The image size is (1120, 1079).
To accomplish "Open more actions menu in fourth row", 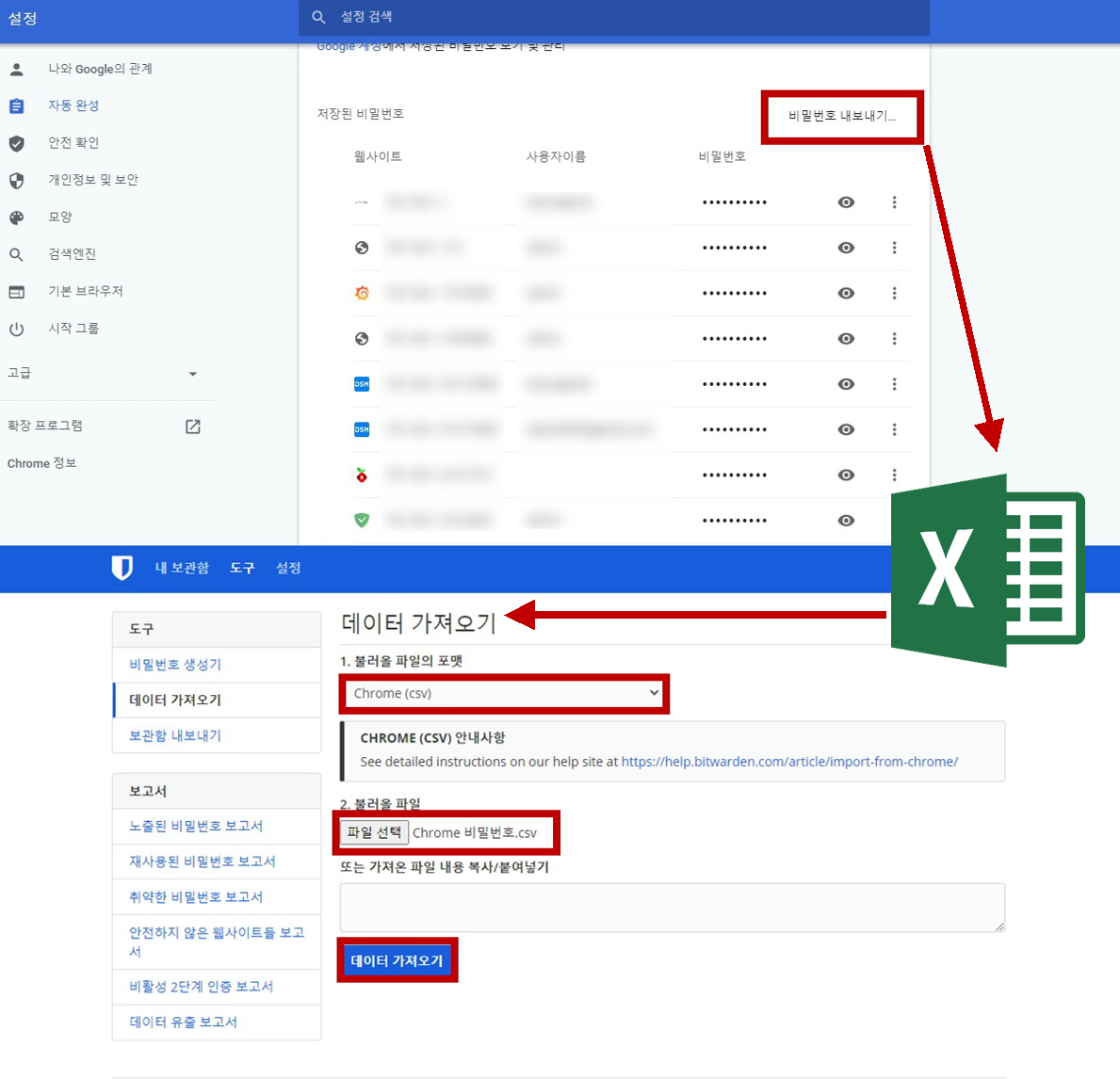I will pyautogui.click(x=894, y=338).
